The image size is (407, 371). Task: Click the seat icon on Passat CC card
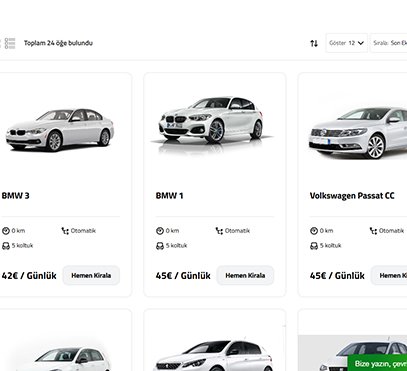(x=314, y=246)
